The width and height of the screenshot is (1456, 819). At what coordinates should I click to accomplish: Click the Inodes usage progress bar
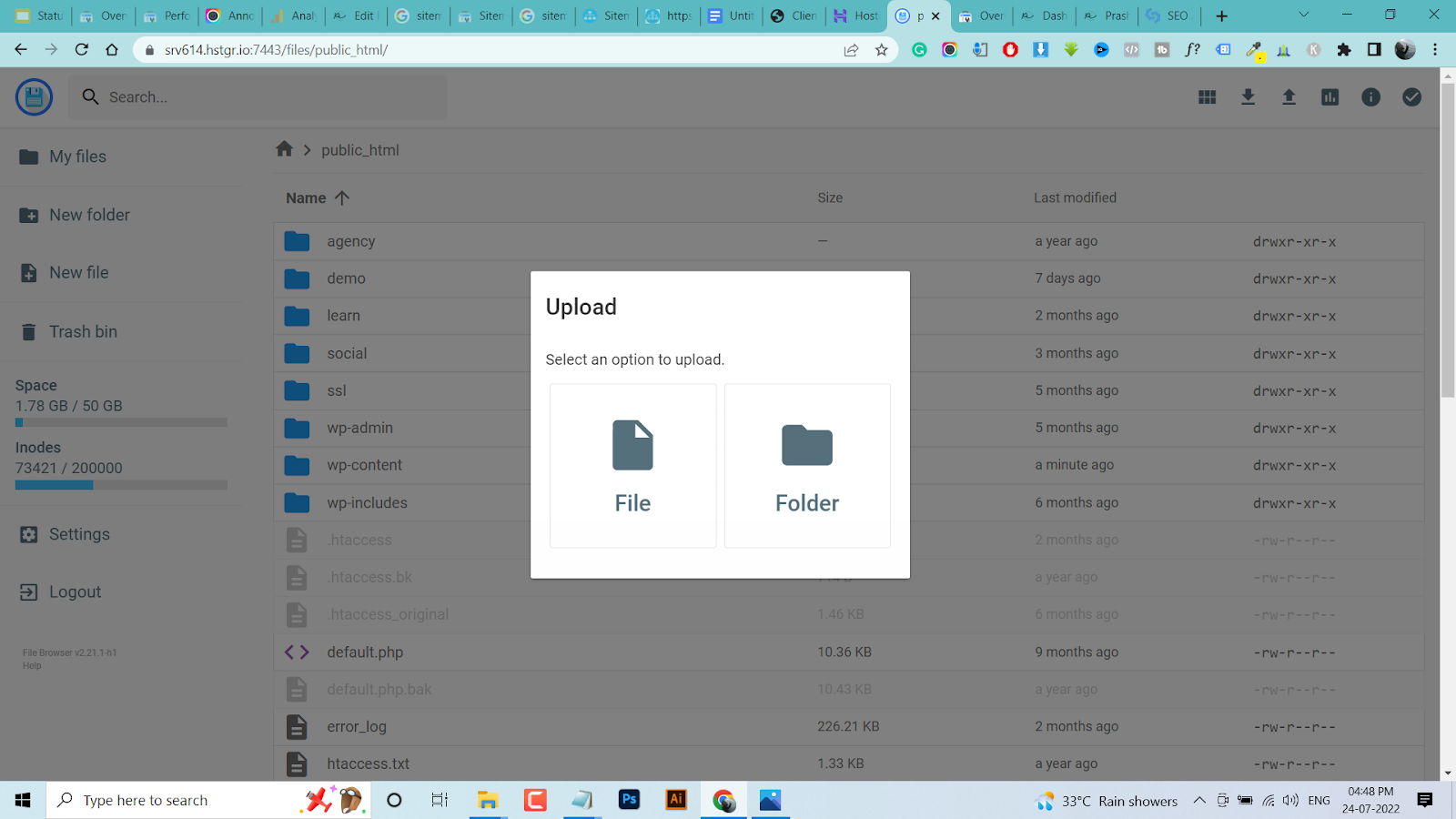click(x=121, y=485)
